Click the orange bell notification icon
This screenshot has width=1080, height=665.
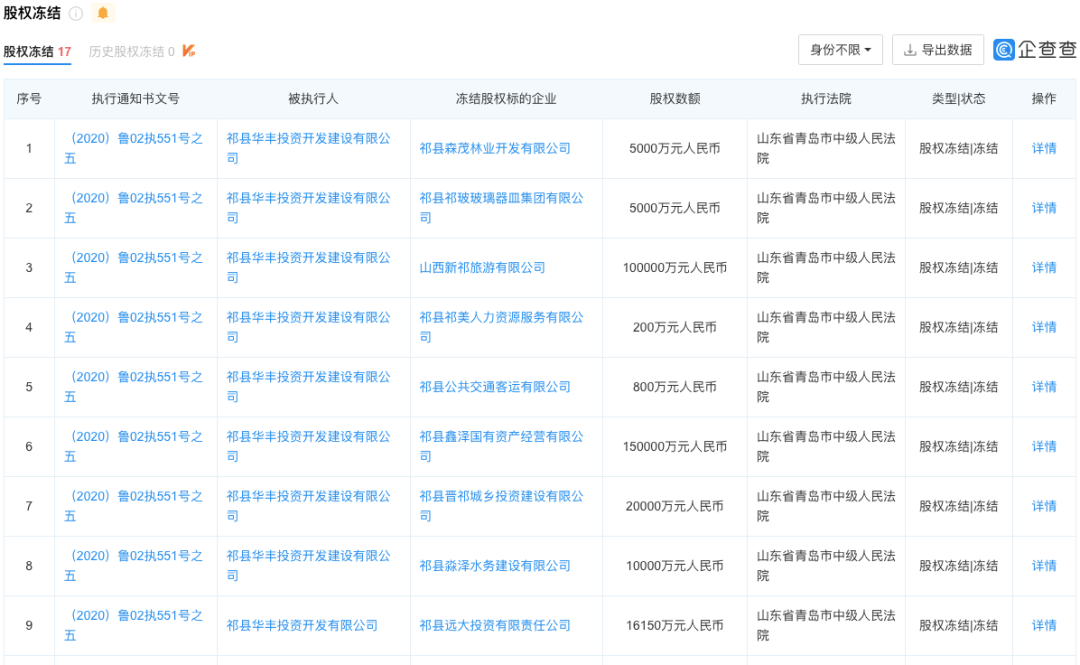click(102, 13)
